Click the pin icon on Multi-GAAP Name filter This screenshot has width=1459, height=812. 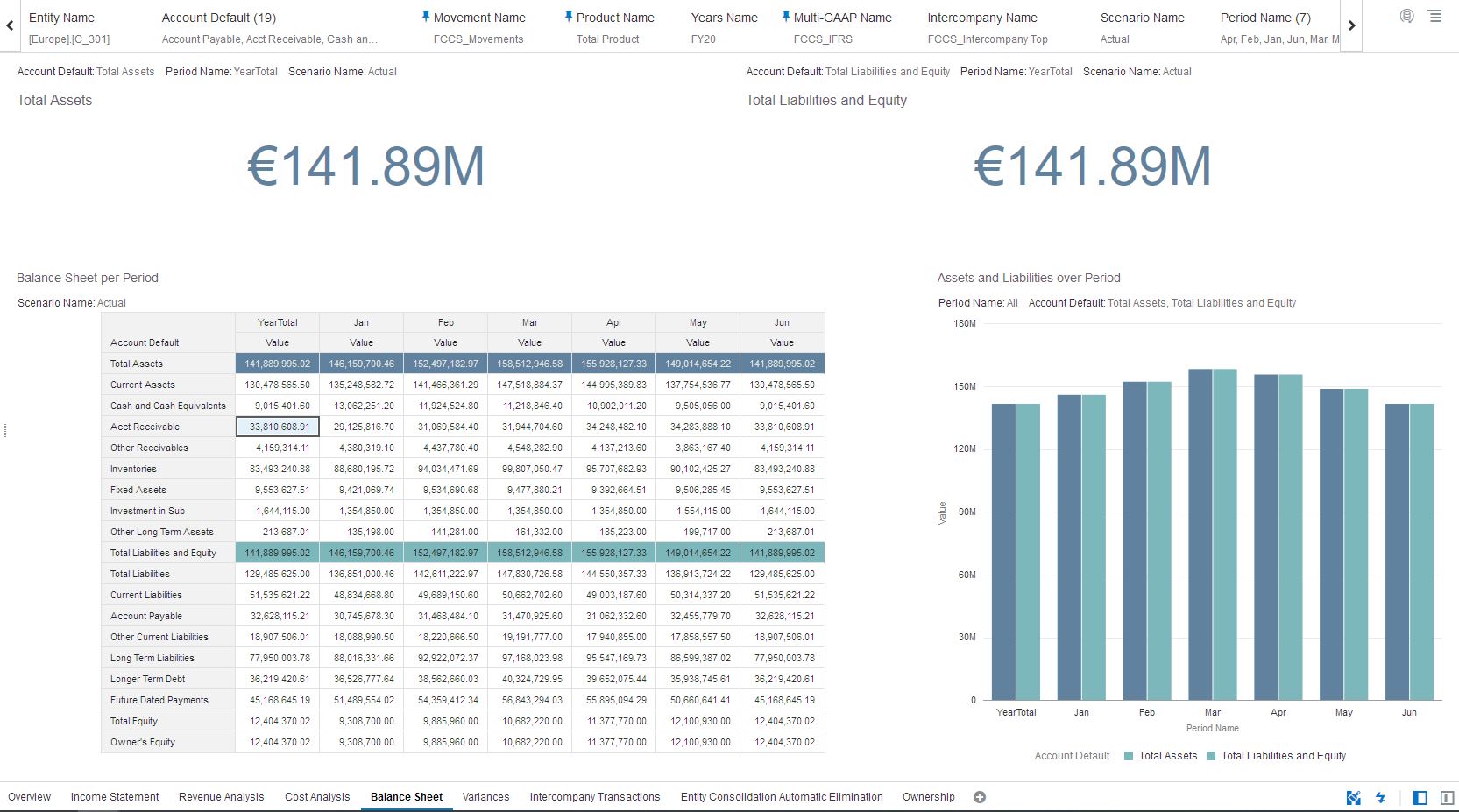[x=786, y=17]
